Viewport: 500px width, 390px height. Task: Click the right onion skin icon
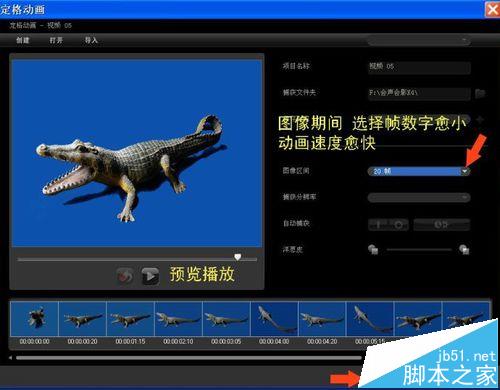pos(464,249)
